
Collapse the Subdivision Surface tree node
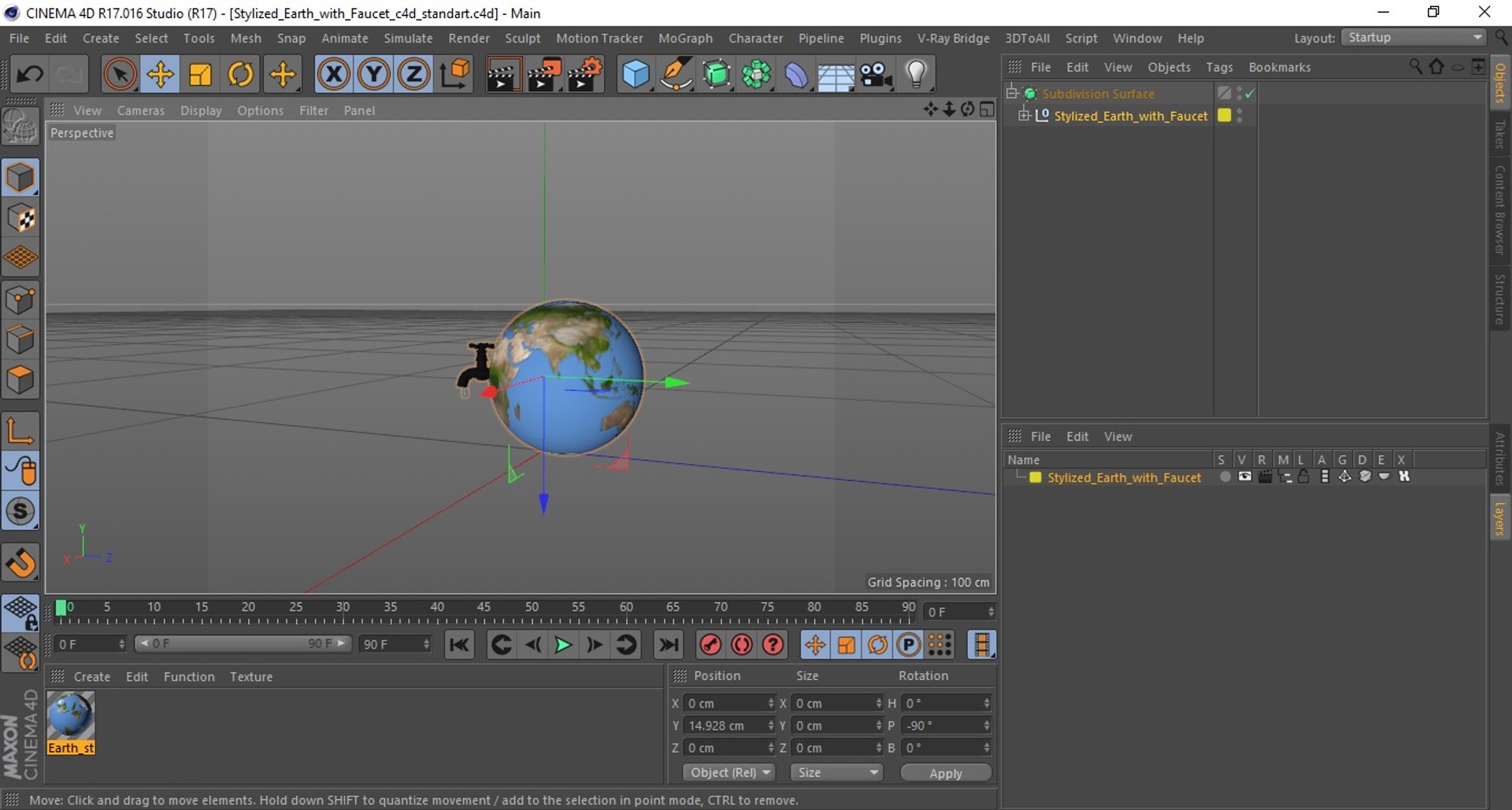pyautogui.click(x=1012, y=93)
